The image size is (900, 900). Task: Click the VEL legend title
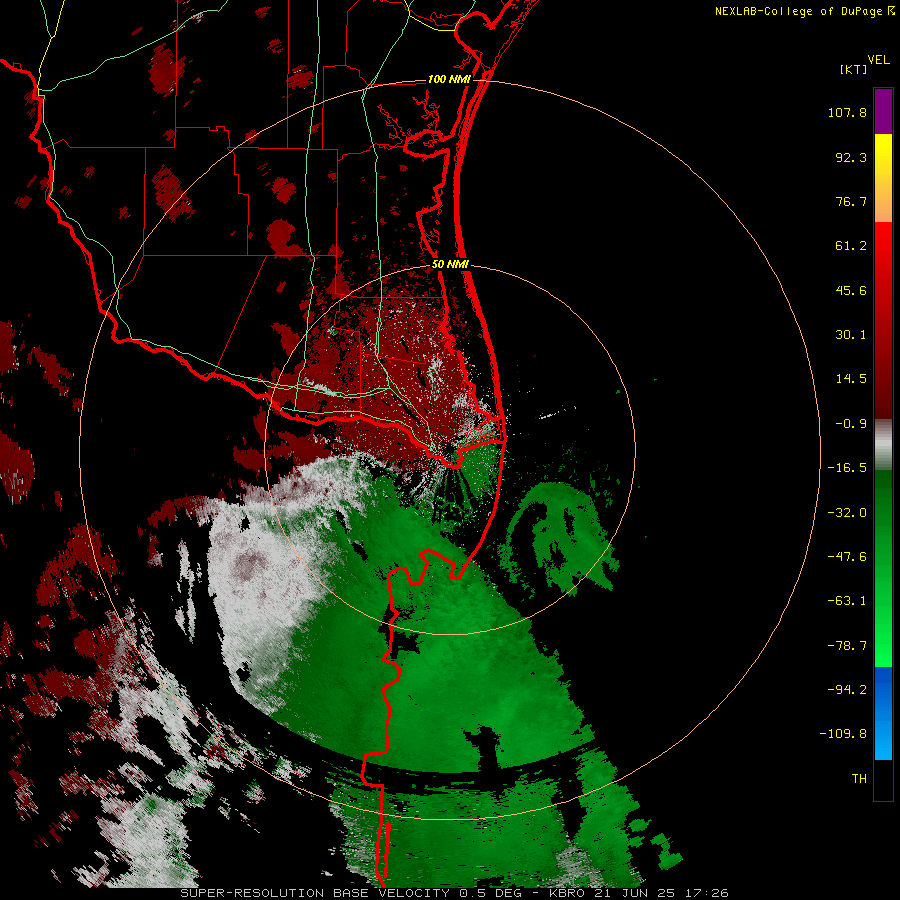click(x=878, y=60)
